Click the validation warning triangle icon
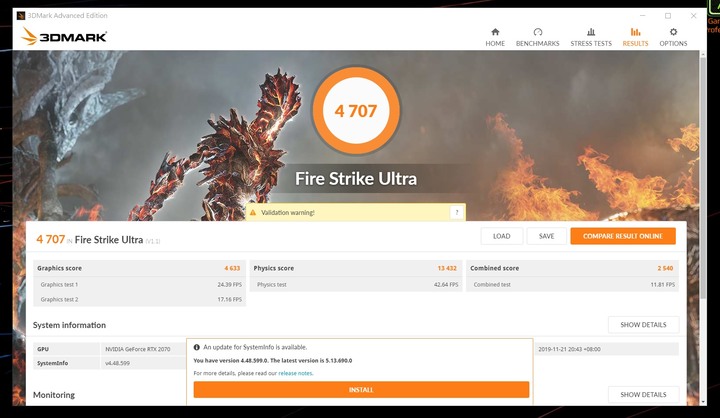720x418 pixels. [253, 213]
